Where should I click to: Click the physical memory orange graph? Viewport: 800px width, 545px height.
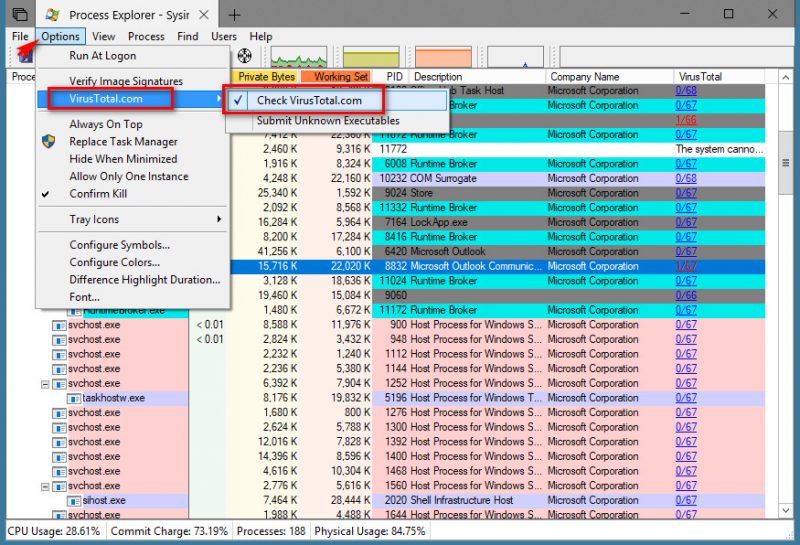(x=443, y=57)
